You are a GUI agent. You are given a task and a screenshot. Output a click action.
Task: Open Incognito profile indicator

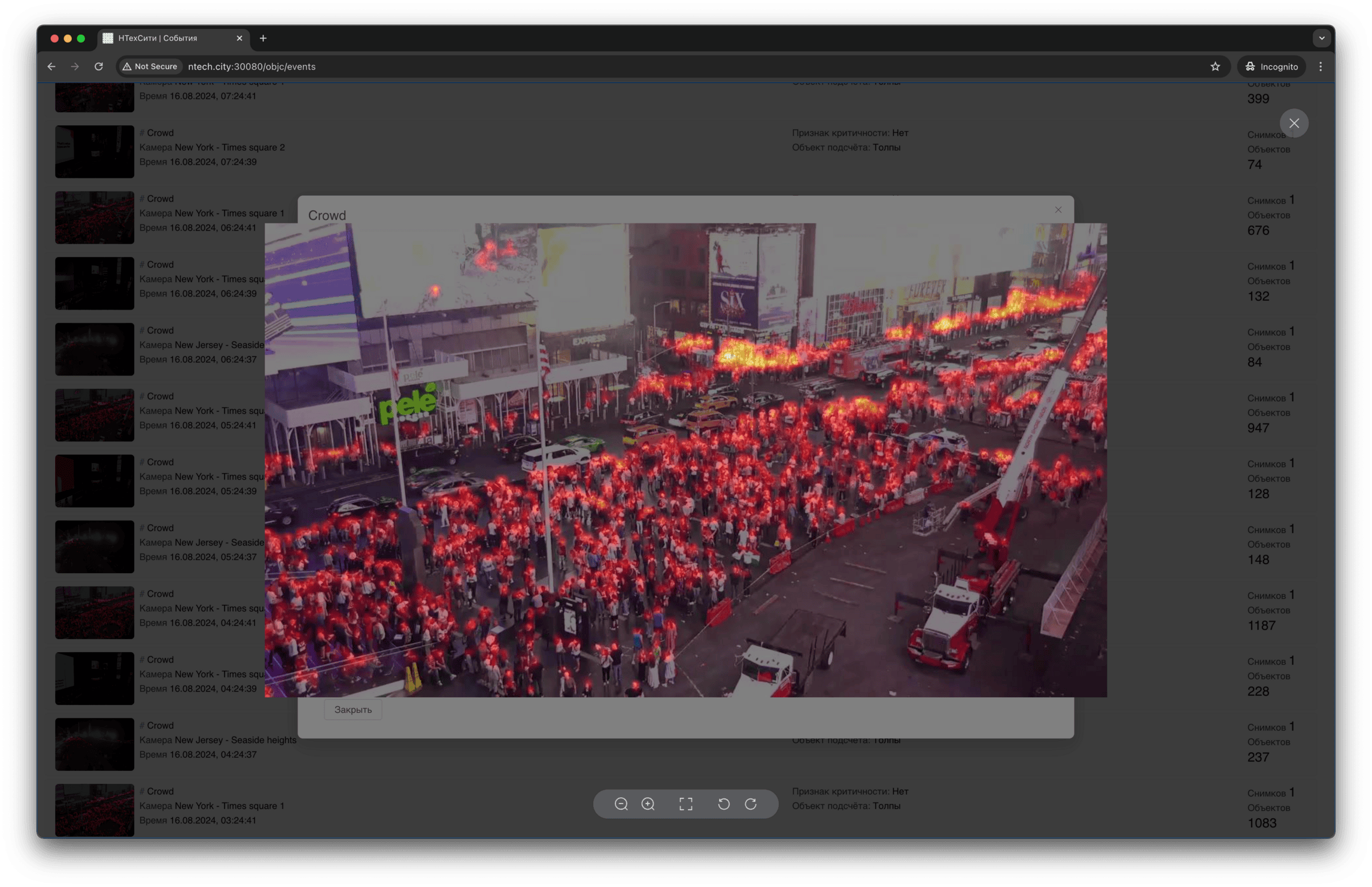tap(1272, 66)
